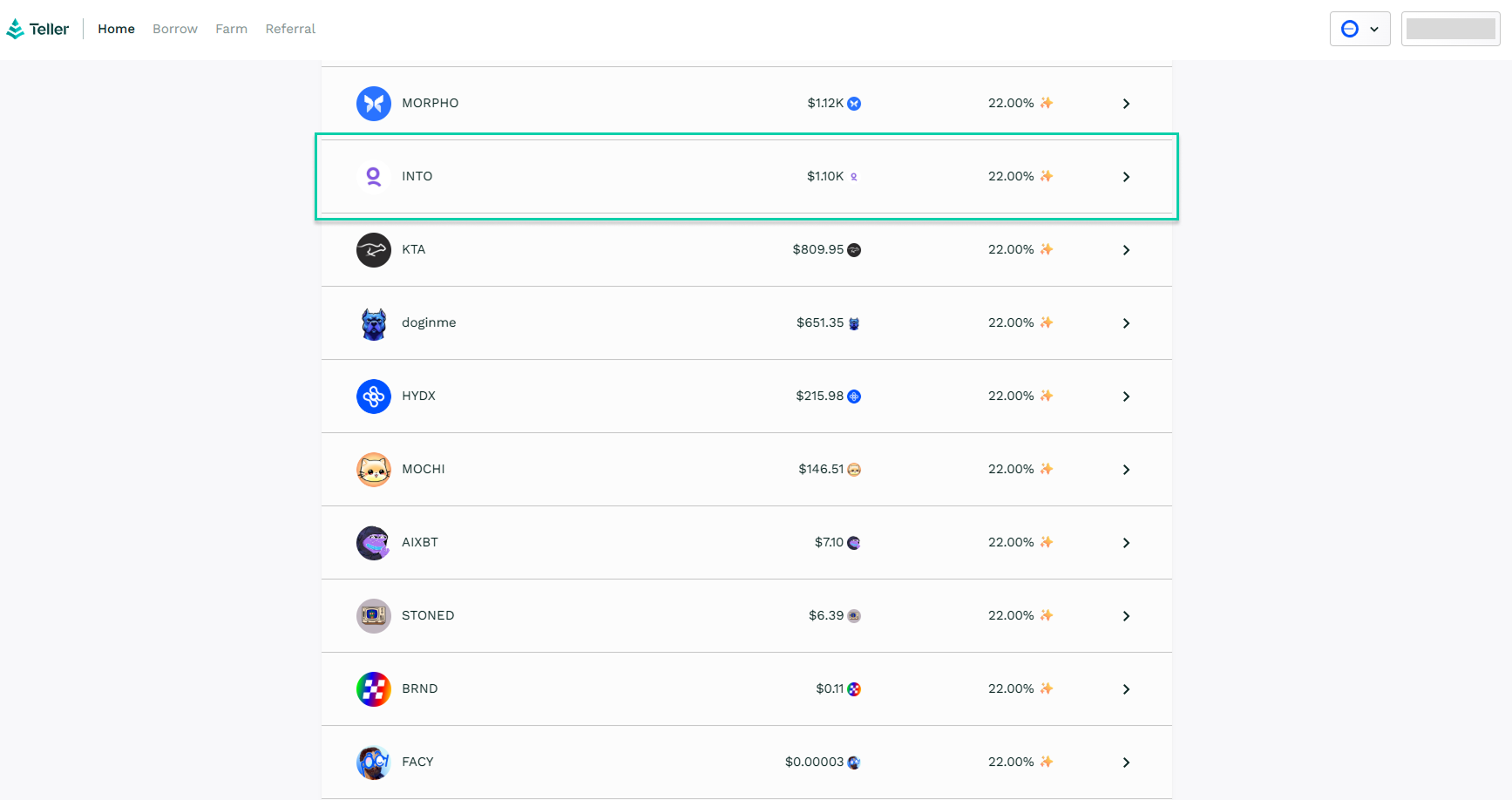Click the KTA token icon
This screenshot has height=800, width=1512.
click(x=373, y=250)
